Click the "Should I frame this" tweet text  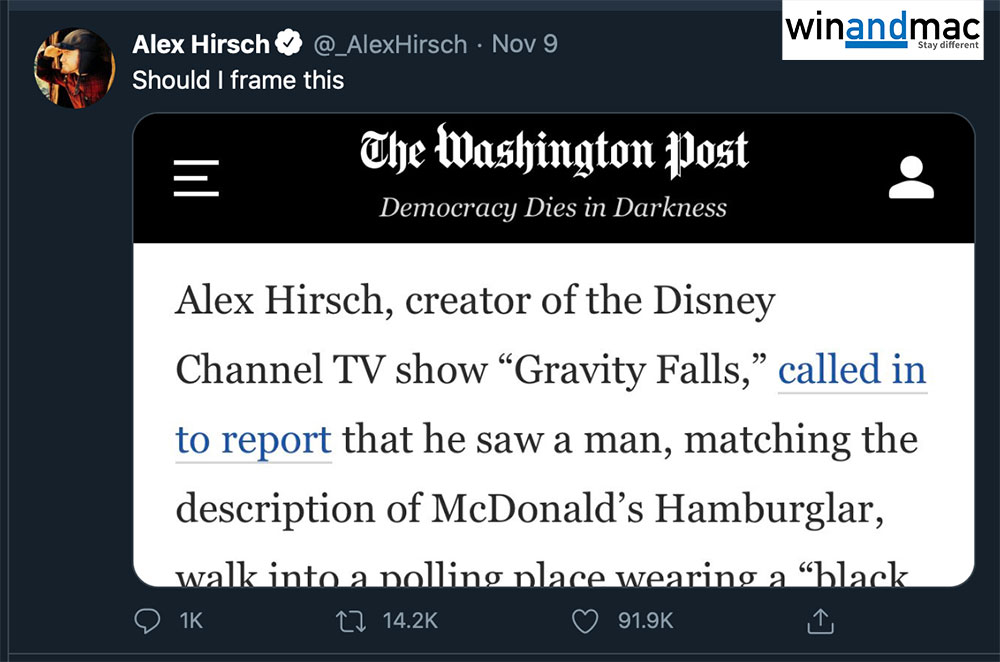tap(238, 80)
